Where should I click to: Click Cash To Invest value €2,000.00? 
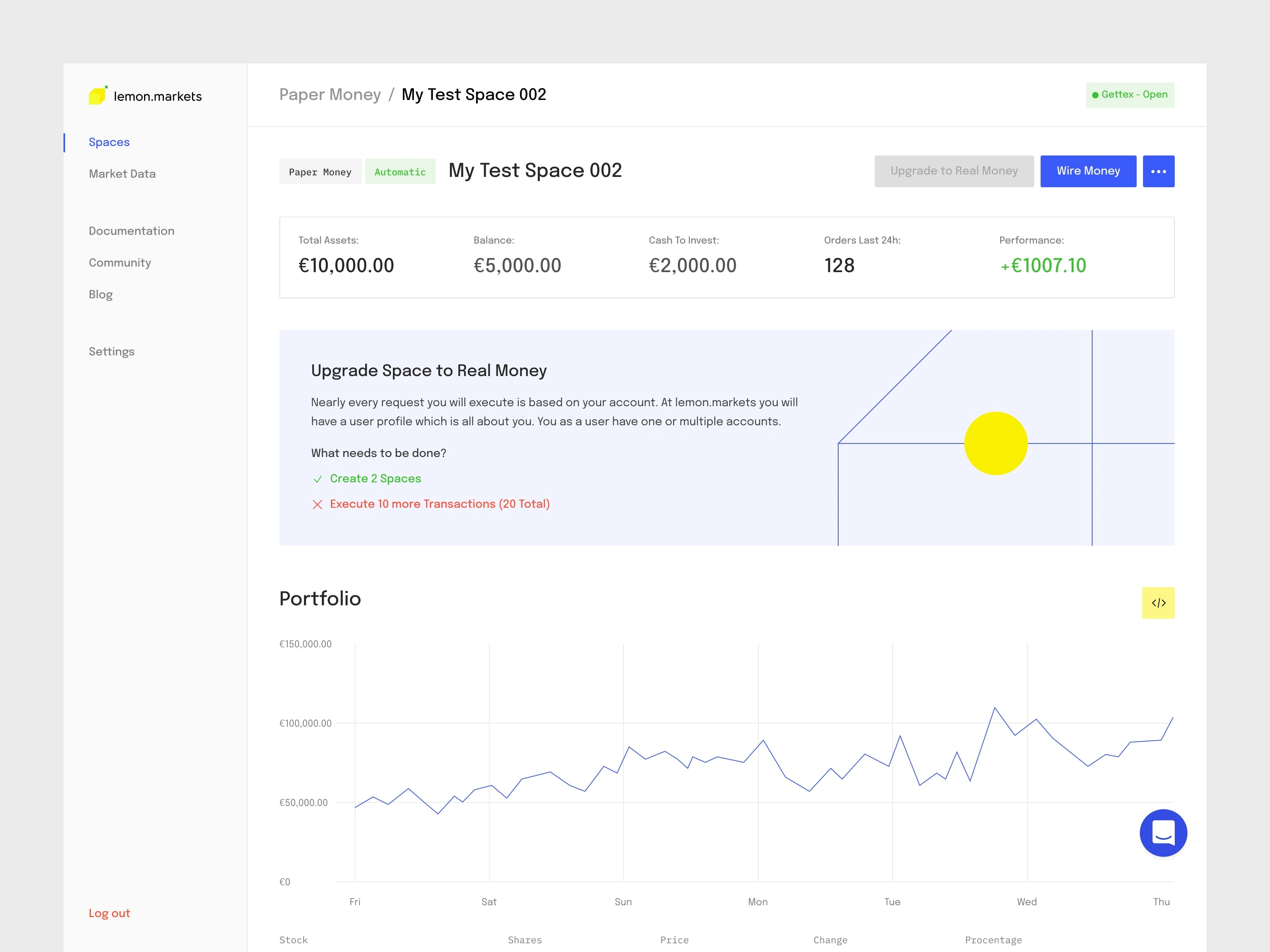point(693,266)
